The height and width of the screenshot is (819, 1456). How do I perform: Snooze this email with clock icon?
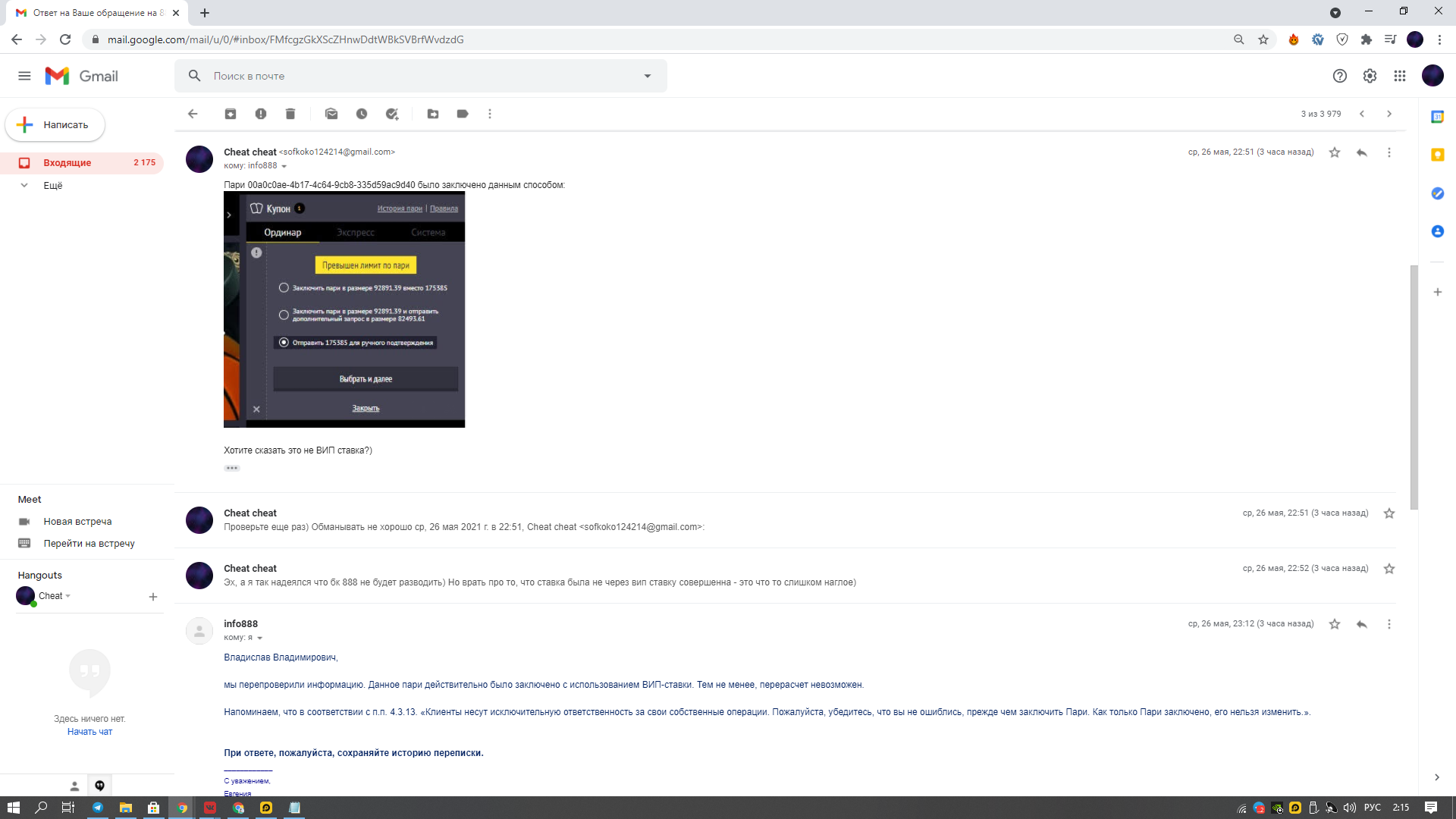pyautogui.click(x=362, y=114)
